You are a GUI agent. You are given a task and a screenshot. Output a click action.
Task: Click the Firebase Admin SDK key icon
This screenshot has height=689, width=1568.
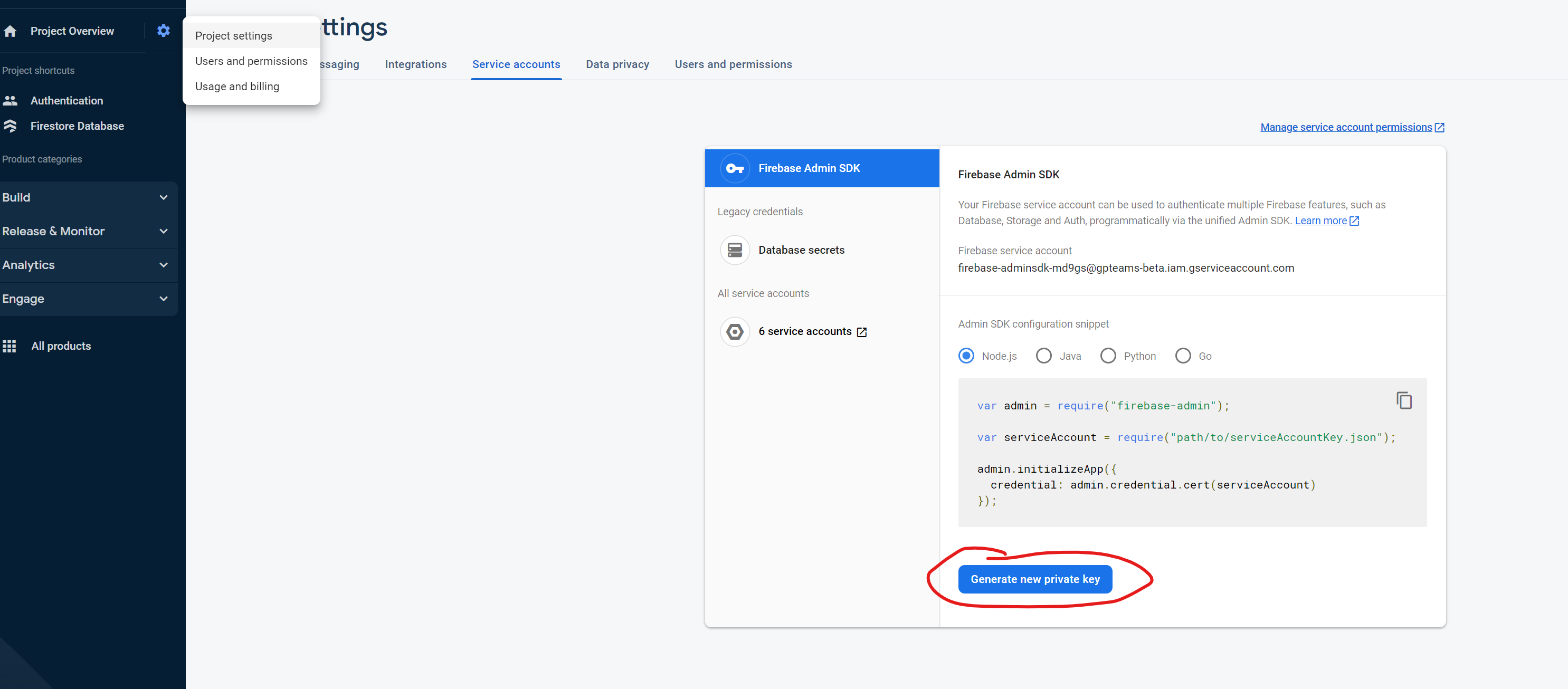click(x=735, y=168)
